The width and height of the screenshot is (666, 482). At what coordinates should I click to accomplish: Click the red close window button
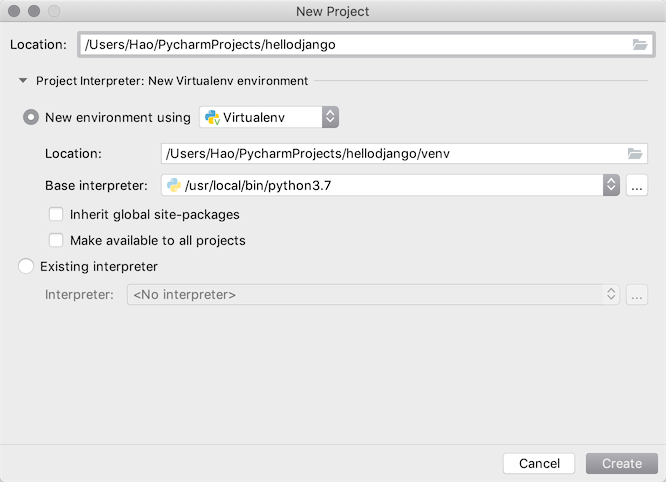tap(15, 12)
